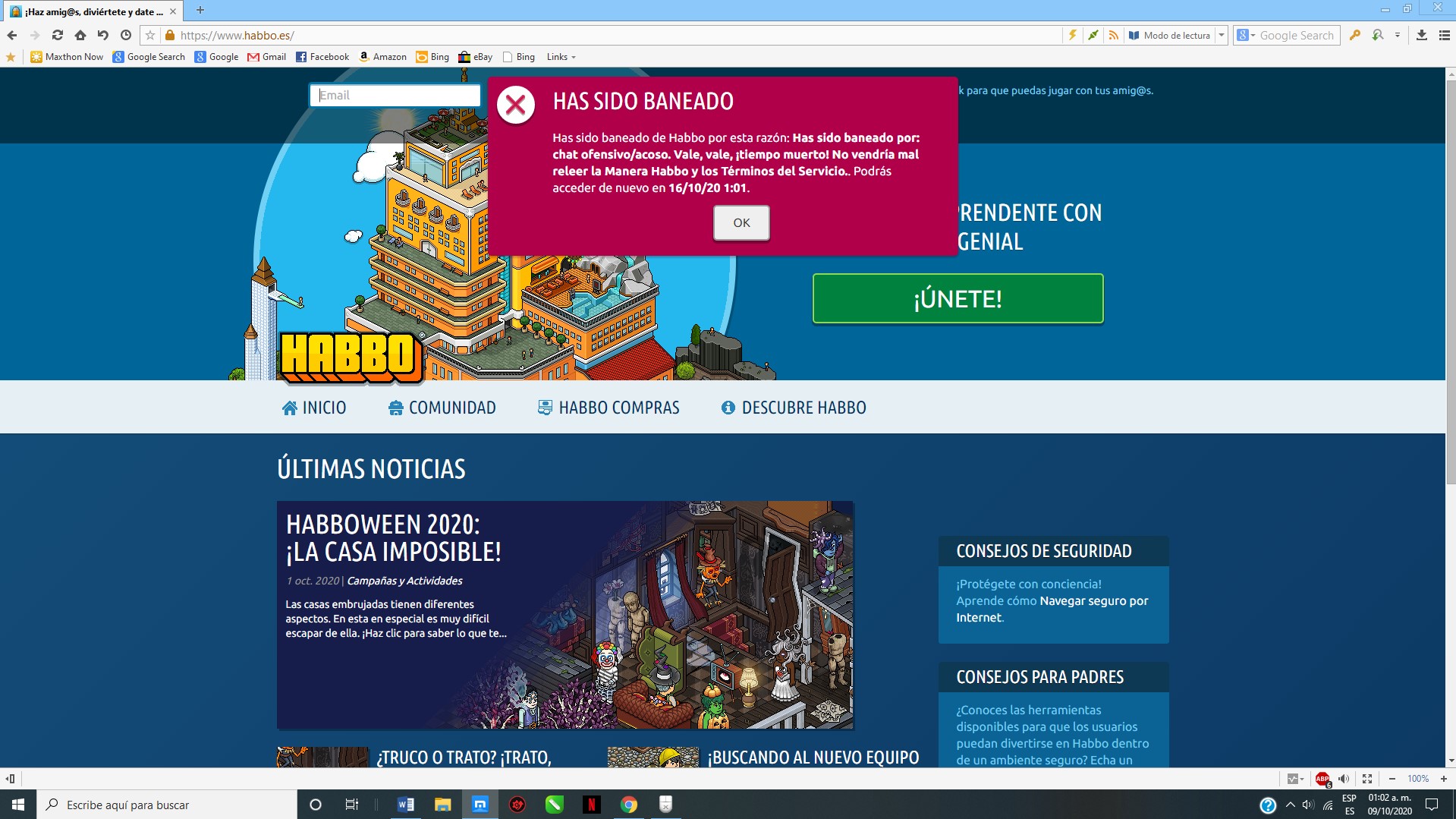This screenshot has height=819, width=1456.
Task: Go to the browser home page icon
Action: tap(80, 35)
